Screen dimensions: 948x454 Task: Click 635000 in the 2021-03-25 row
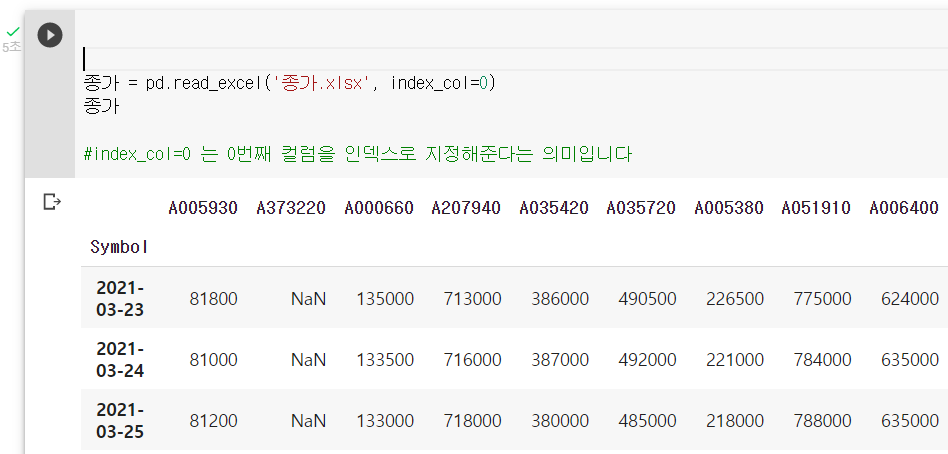click(910, 421)
